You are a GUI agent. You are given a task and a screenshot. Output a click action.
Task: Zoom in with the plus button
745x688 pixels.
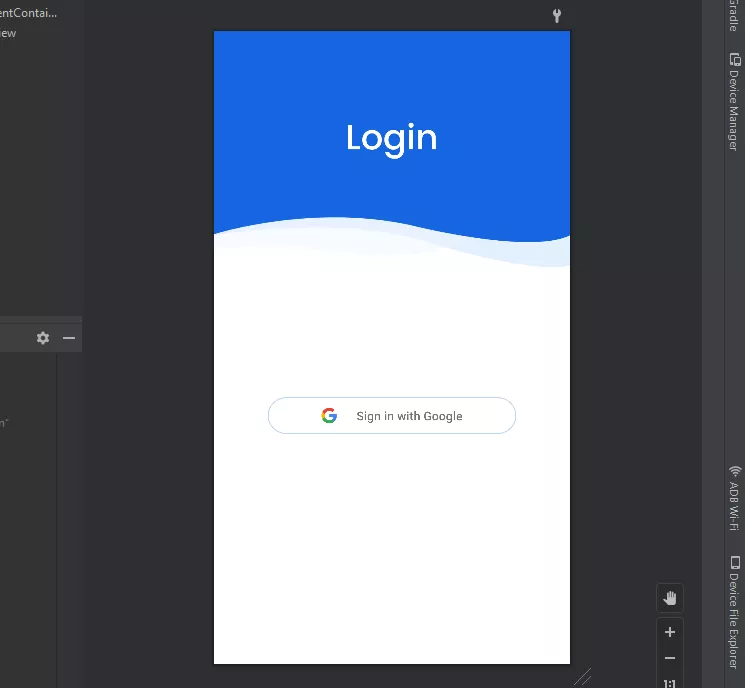click(670, 632)
